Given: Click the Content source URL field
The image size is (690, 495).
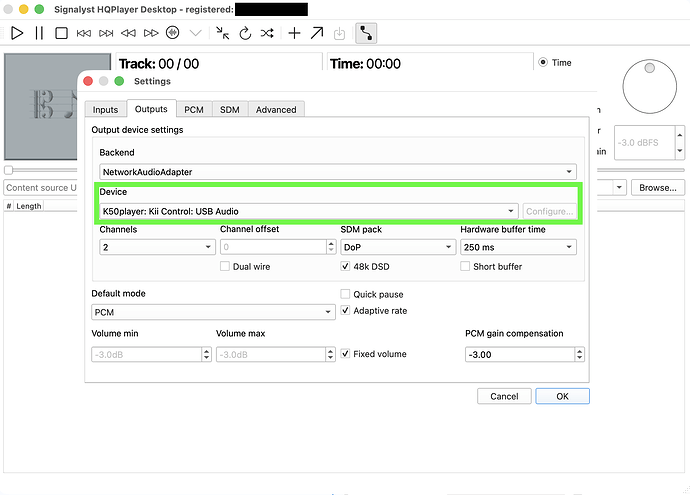Looking at the screenshot, I should (x=40, y=187).
